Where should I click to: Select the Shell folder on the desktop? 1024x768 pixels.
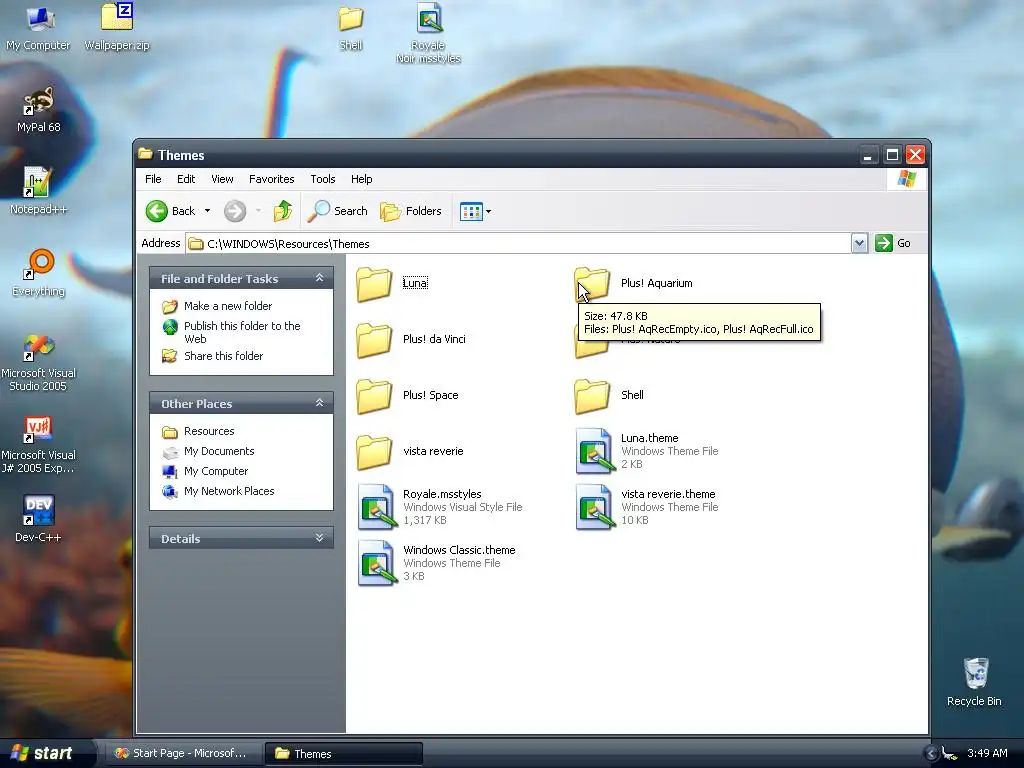351,28
